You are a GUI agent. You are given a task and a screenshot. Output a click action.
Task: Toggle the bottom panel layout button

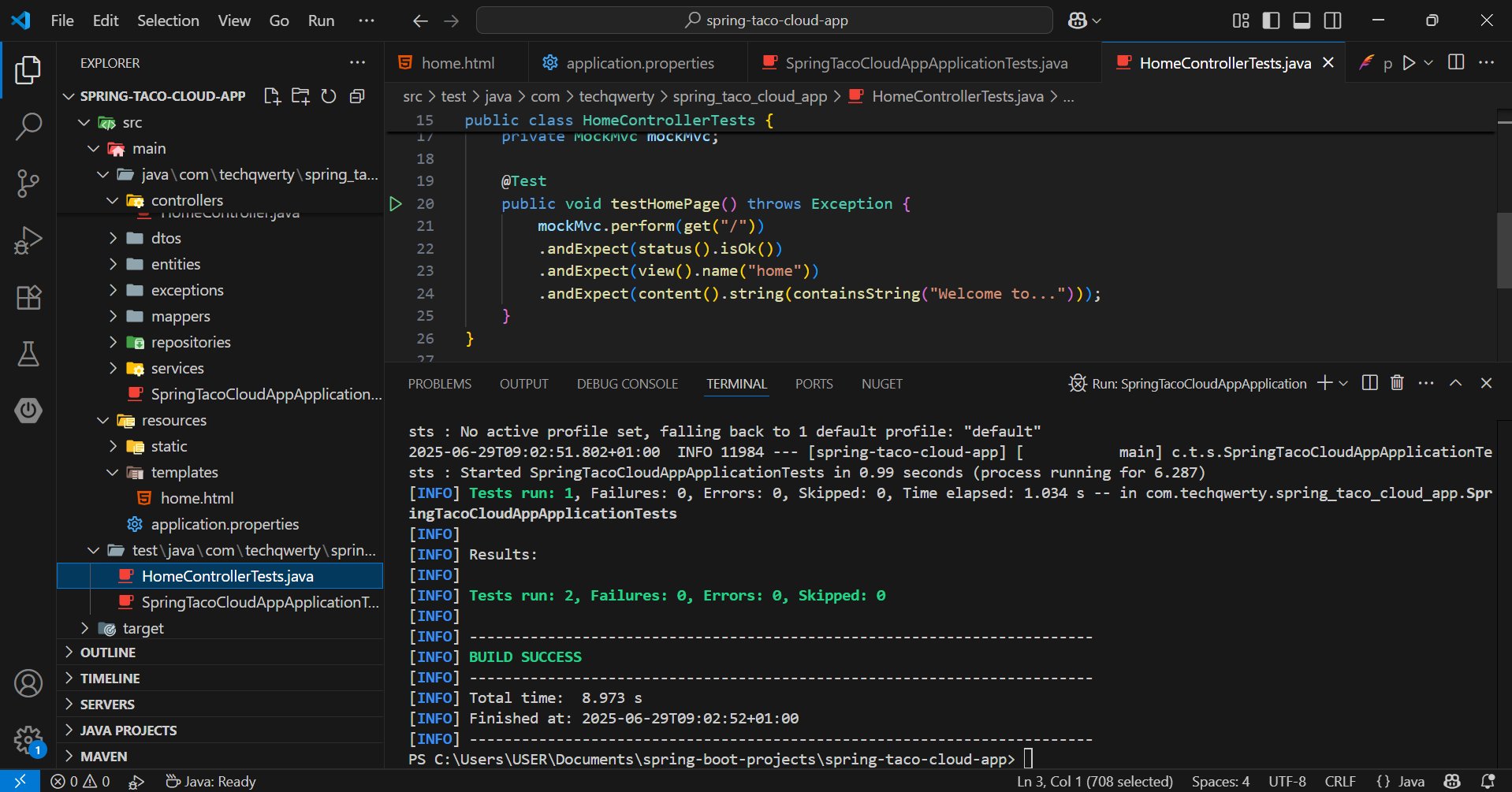pos(1302,20)
